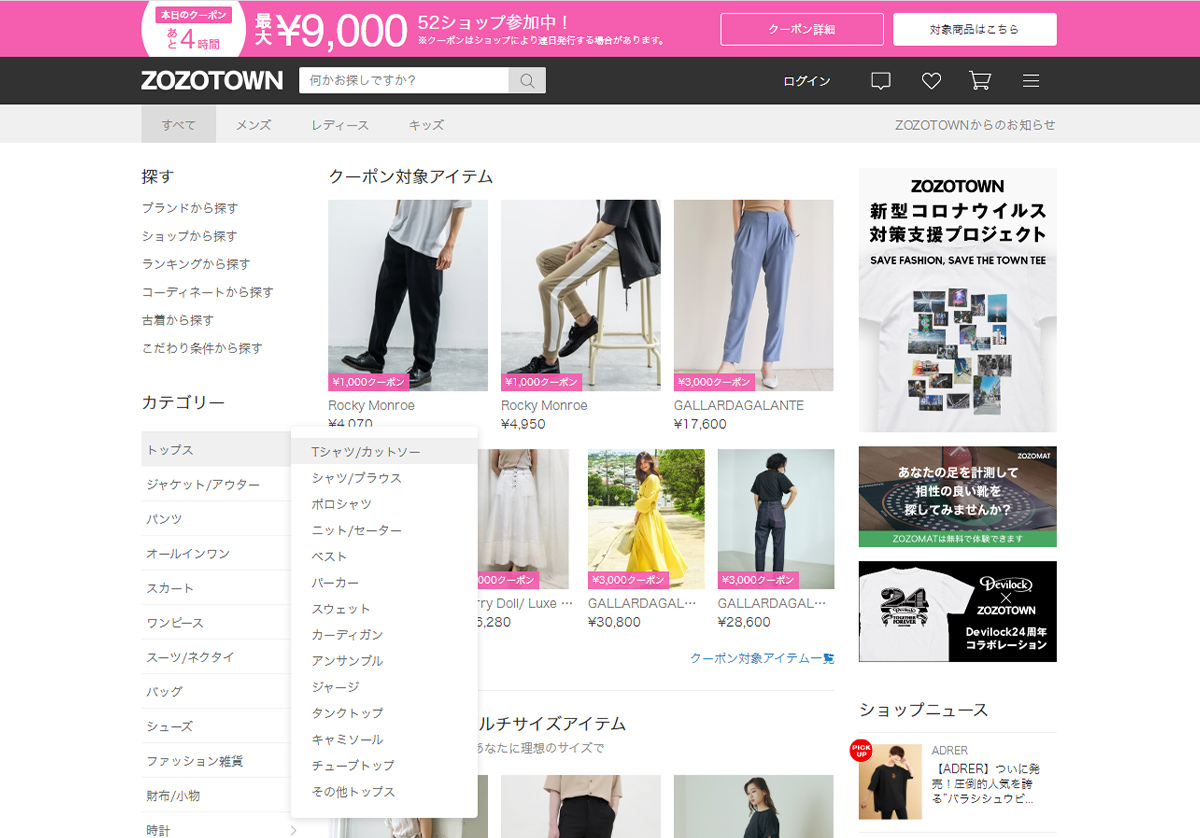The height and width of the screenshot is (838, 1200).
Task: Select the スーツ/ネクタイ category
Action: [x=216, y=657]
